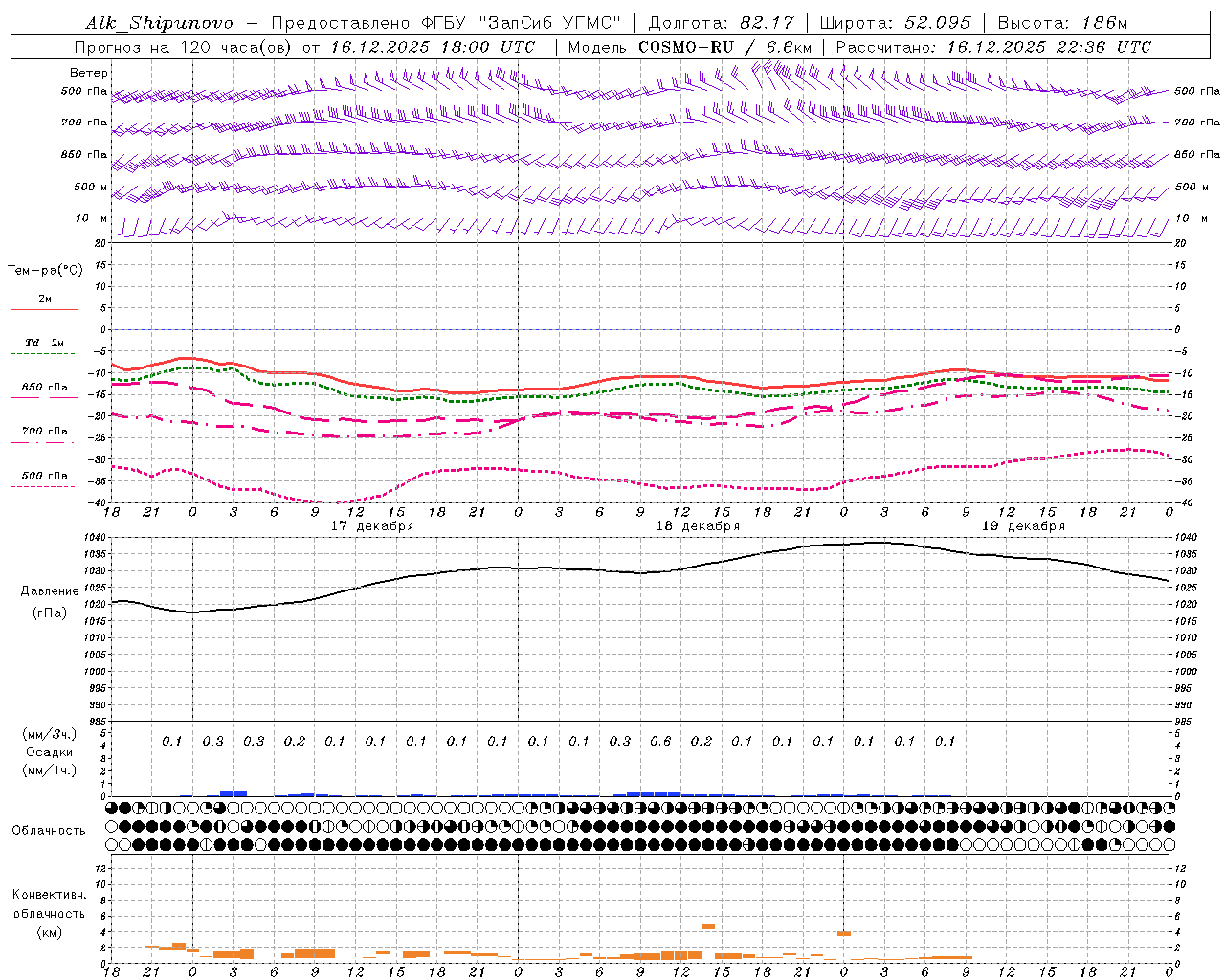The width and height of the screenshot is (1225, 980).
Task: Click the "Ветер" wind panel label
Action: point(89,73)
